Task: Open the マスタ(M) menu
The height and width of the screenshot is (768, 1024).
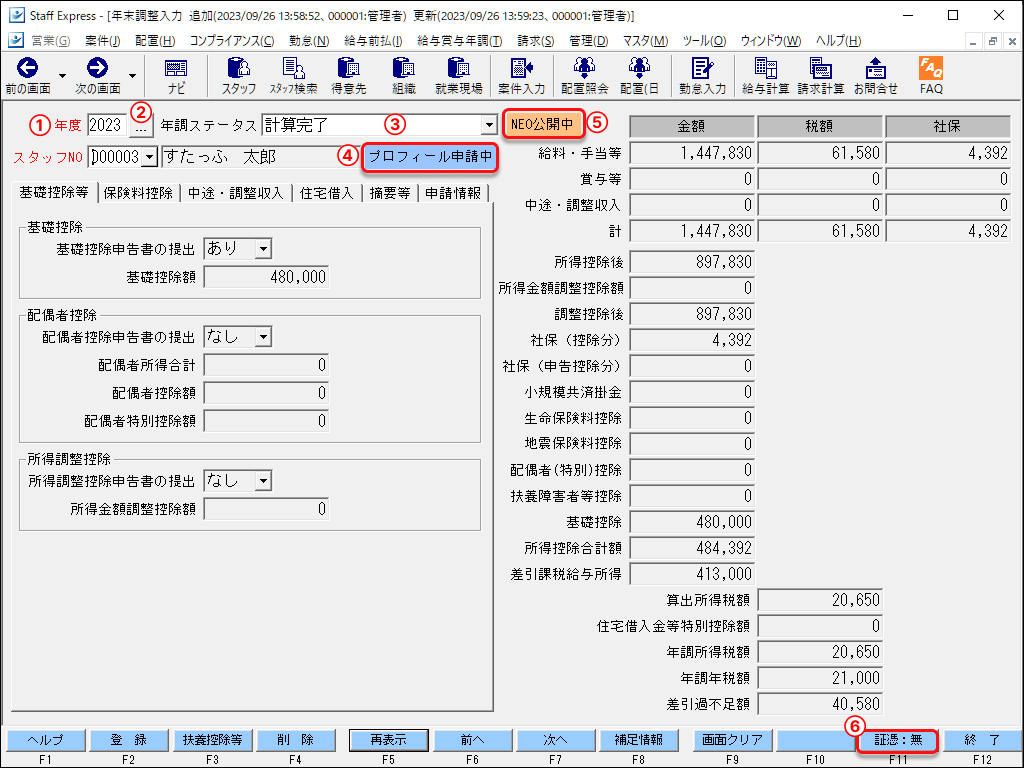Action: tap(645, 40)
